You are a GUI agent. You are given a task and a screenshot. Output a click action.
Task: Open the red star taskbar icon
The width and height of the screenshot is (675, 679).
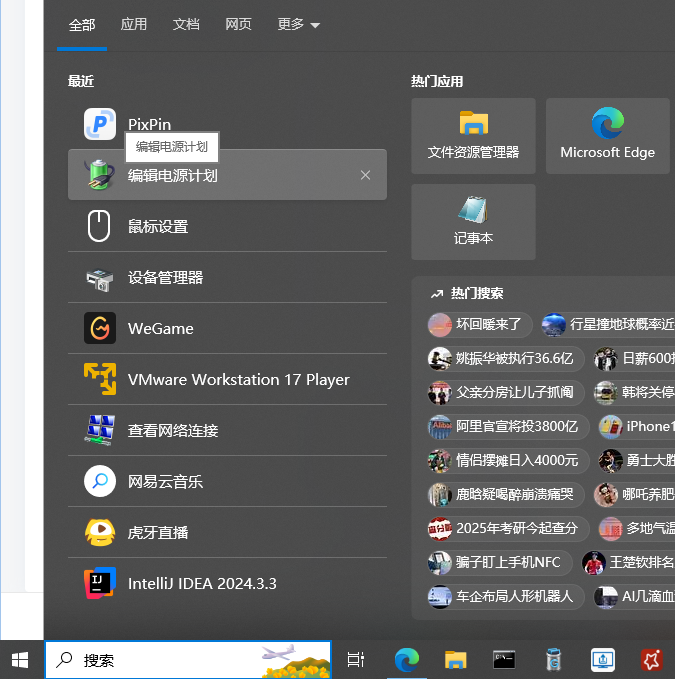click(x=652, y=660)
